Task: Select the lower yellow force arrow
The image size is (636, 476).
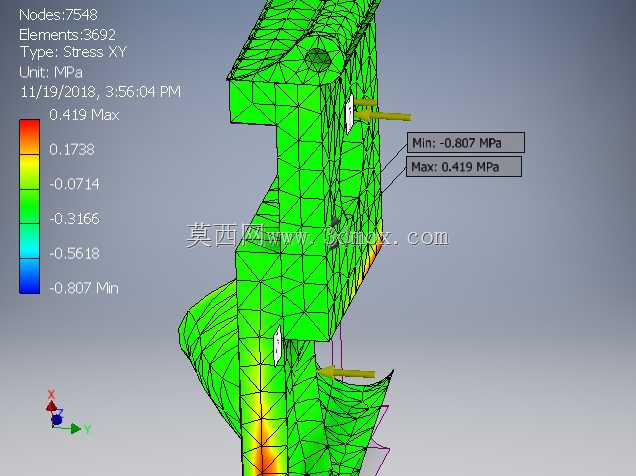Action: click(x=347, y=372)
